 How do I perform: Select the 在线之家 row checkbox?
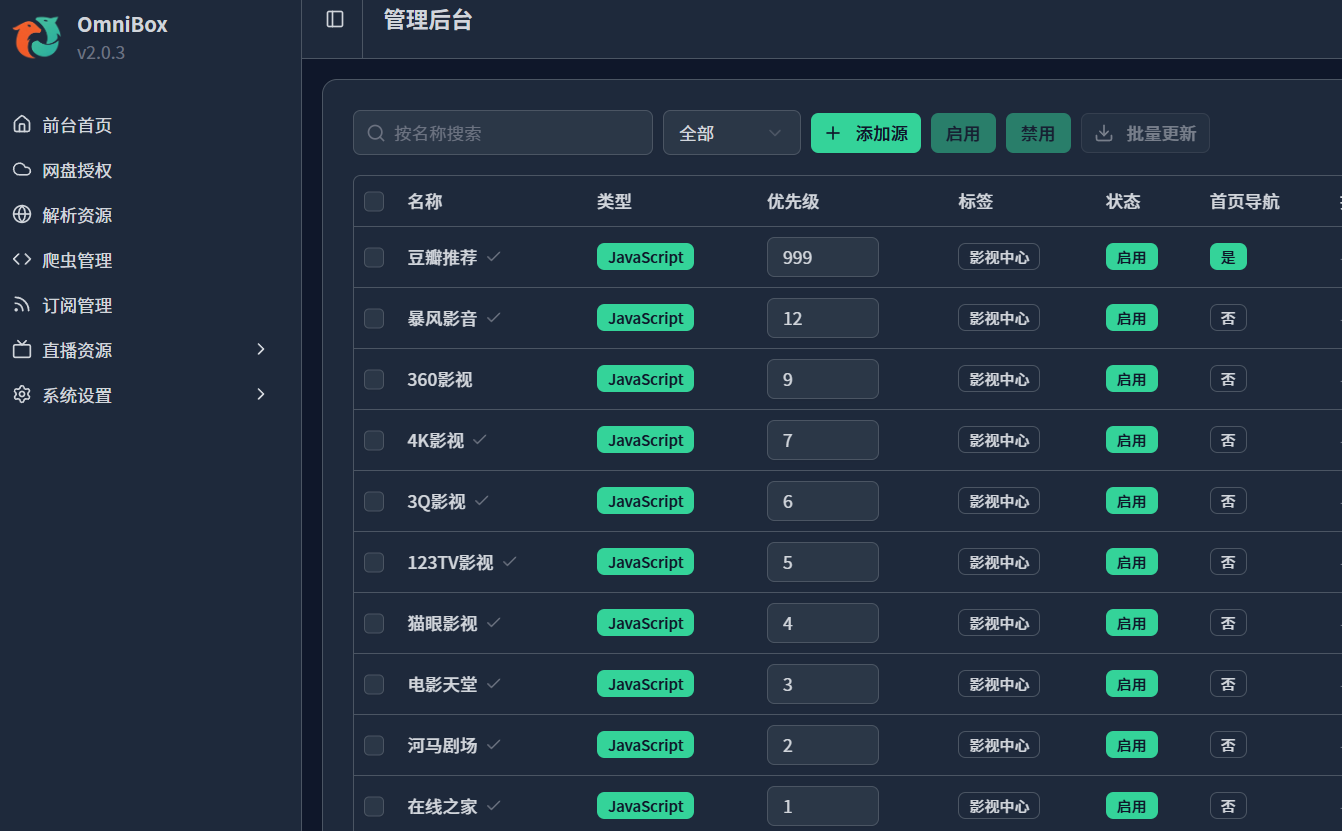coord(374,806)
